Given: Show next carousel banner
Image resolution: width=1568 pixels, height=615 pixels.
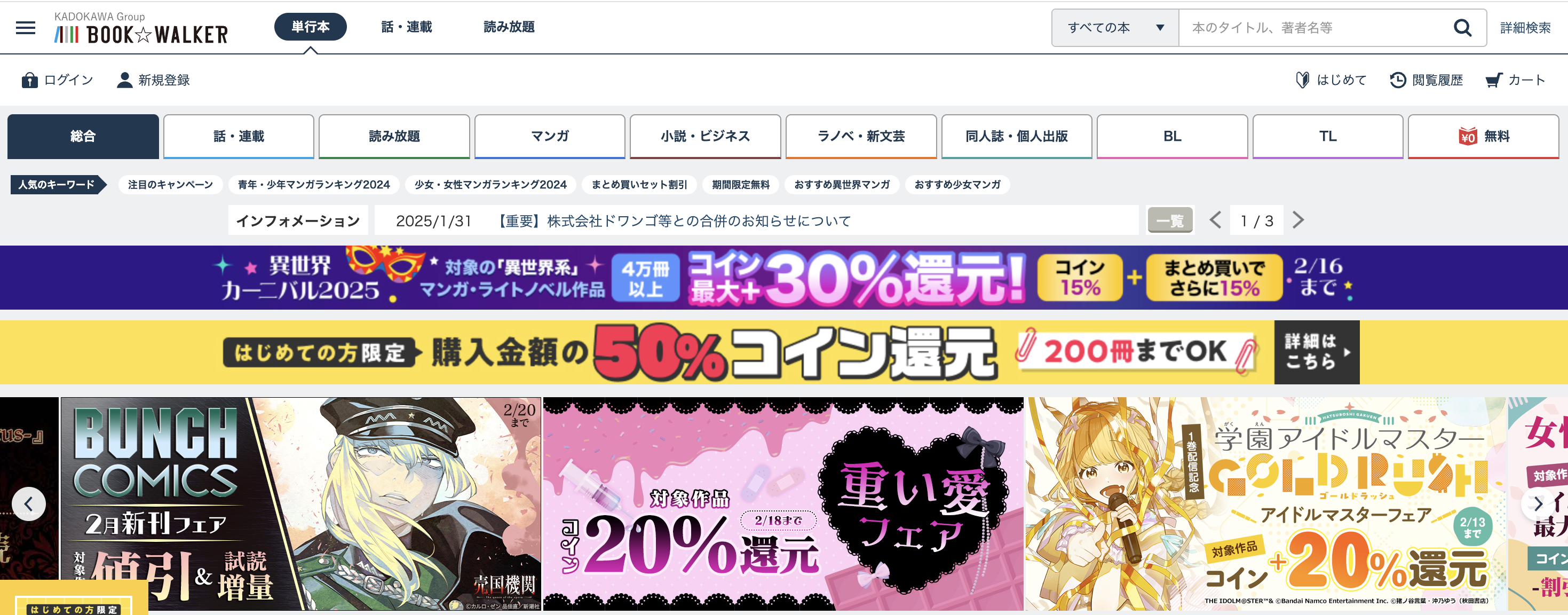Looking at the screenshot, I should (1538, 503).
